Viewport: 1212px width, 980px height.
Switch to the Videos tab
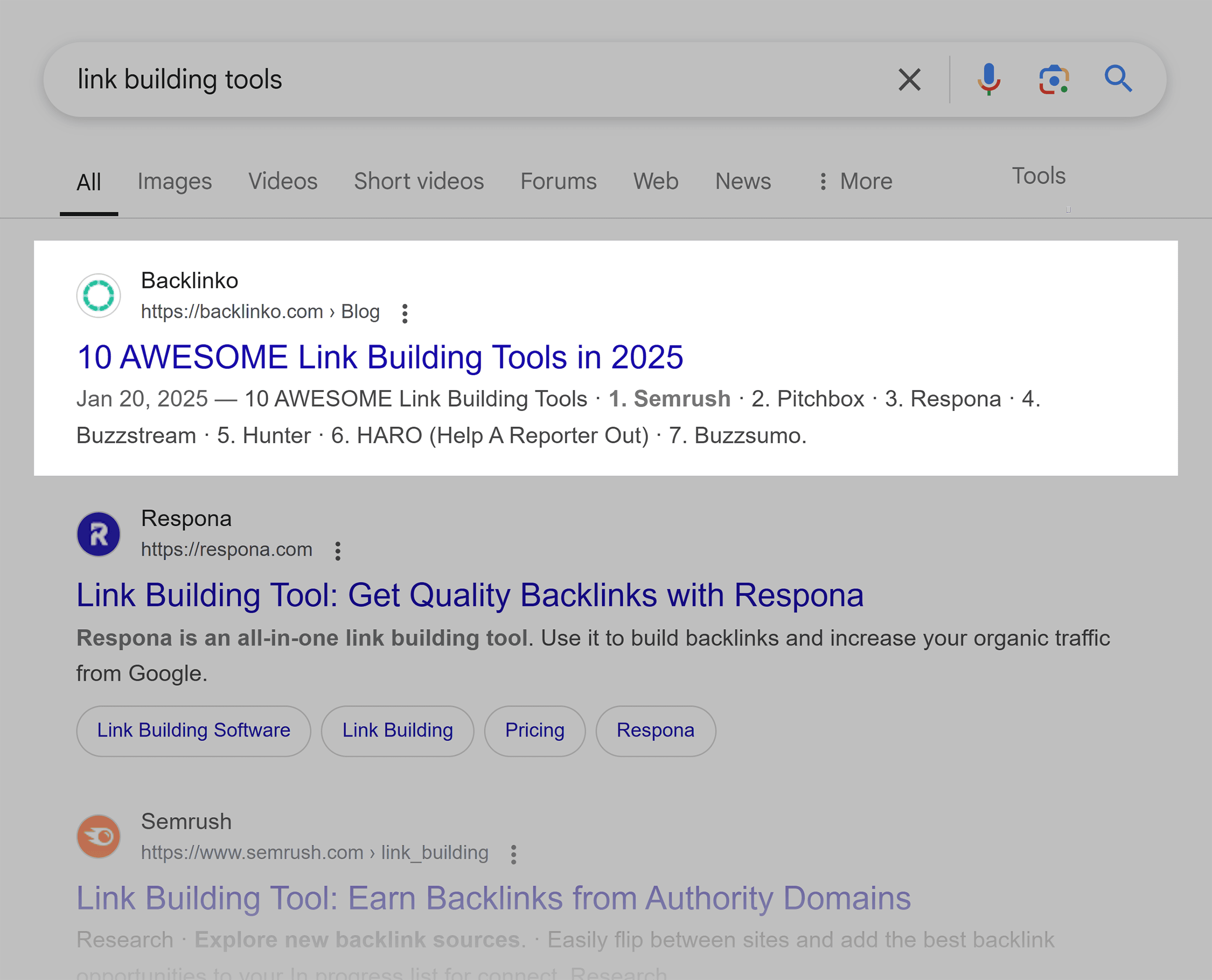pos(284,182)
